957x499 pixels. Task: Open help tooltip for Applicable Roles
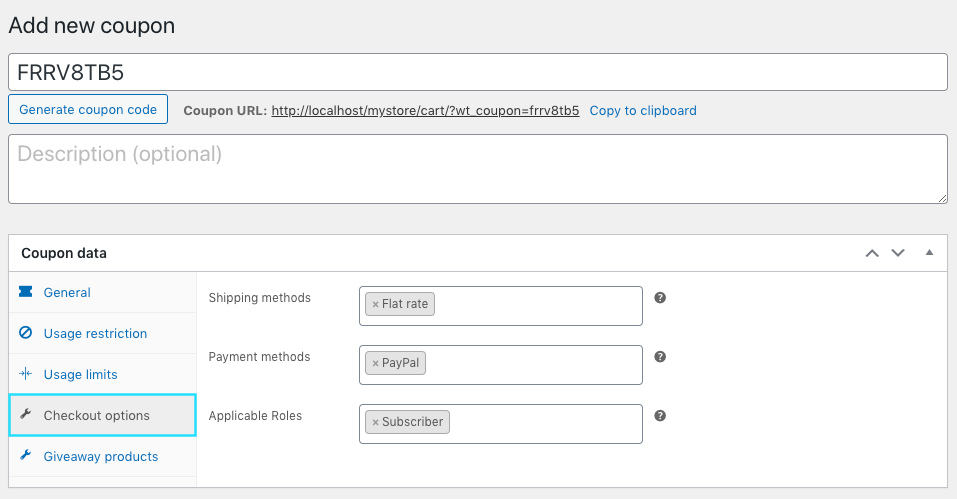click(x=660, y=415)
